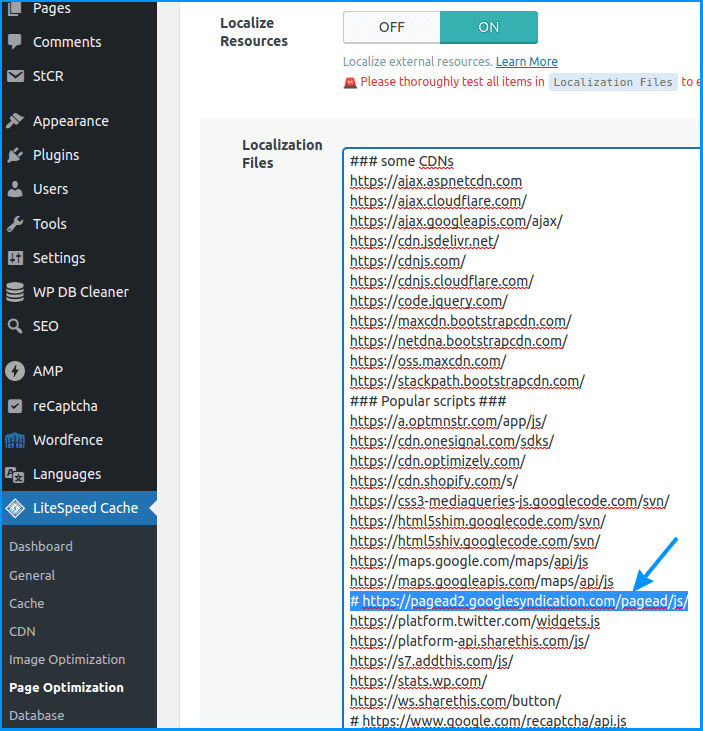
Task: Click the cdn.jsdelivr.net line
Action: pos(424,241)
